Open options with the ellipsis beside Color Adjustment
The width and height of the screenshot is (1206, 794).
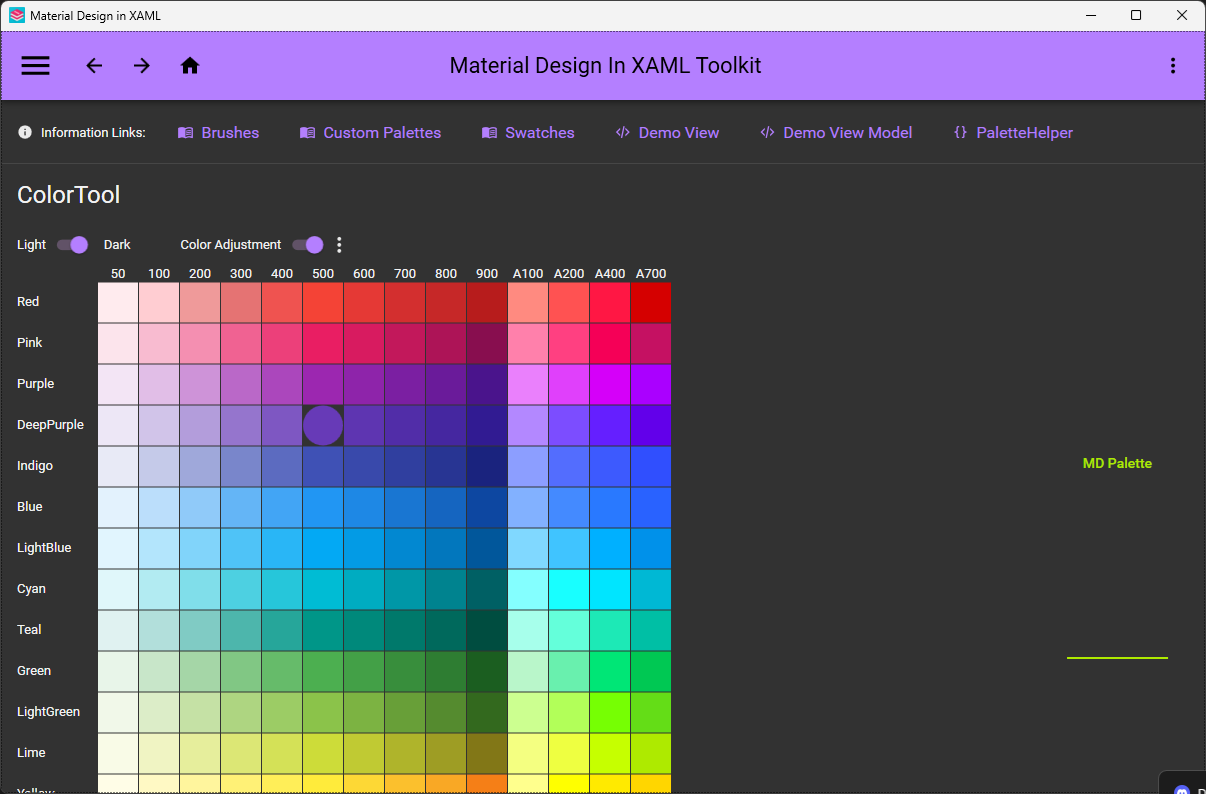coord(339,244)
